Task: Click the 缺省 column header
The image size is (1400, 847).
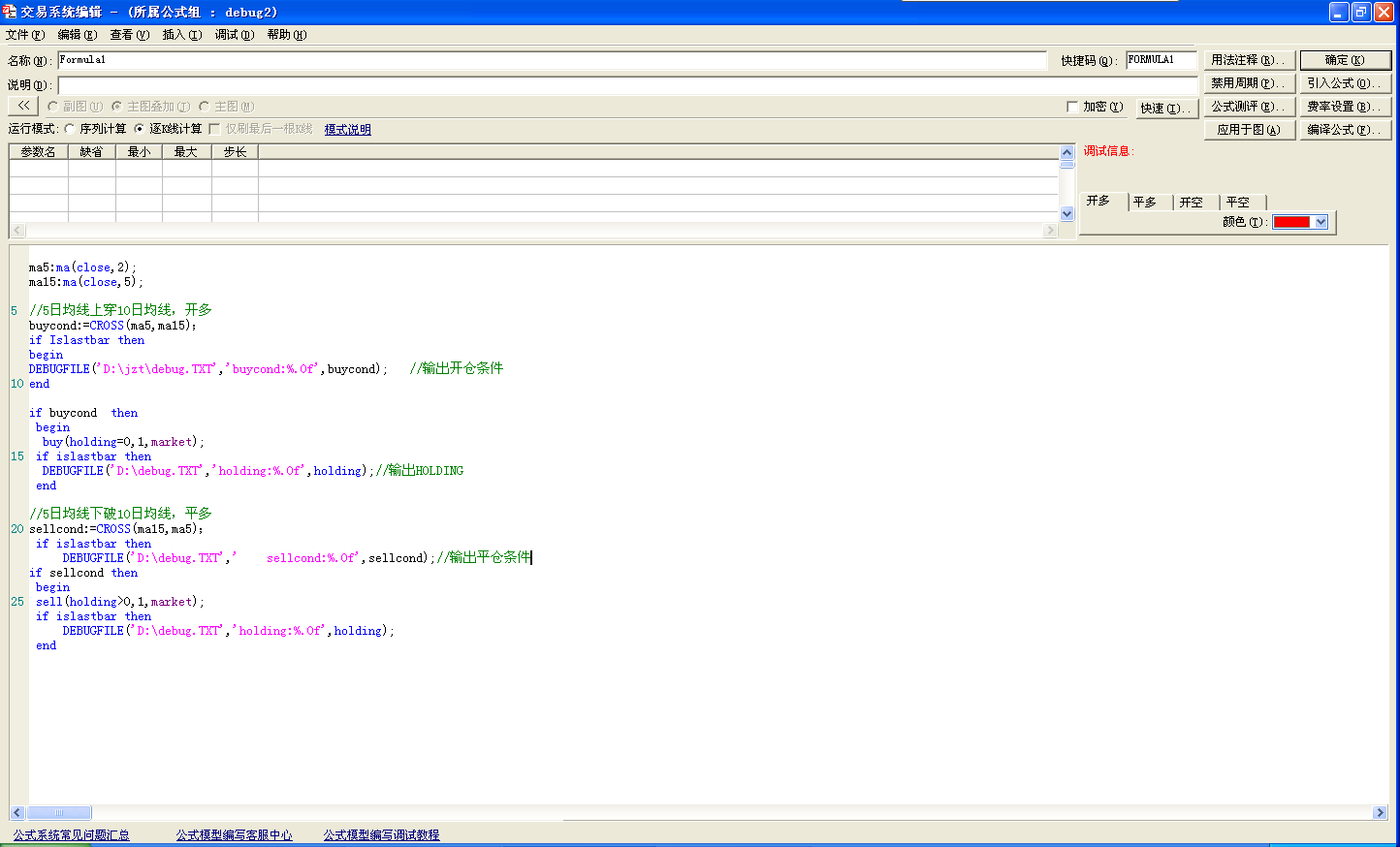Action: tap(92, 152)
